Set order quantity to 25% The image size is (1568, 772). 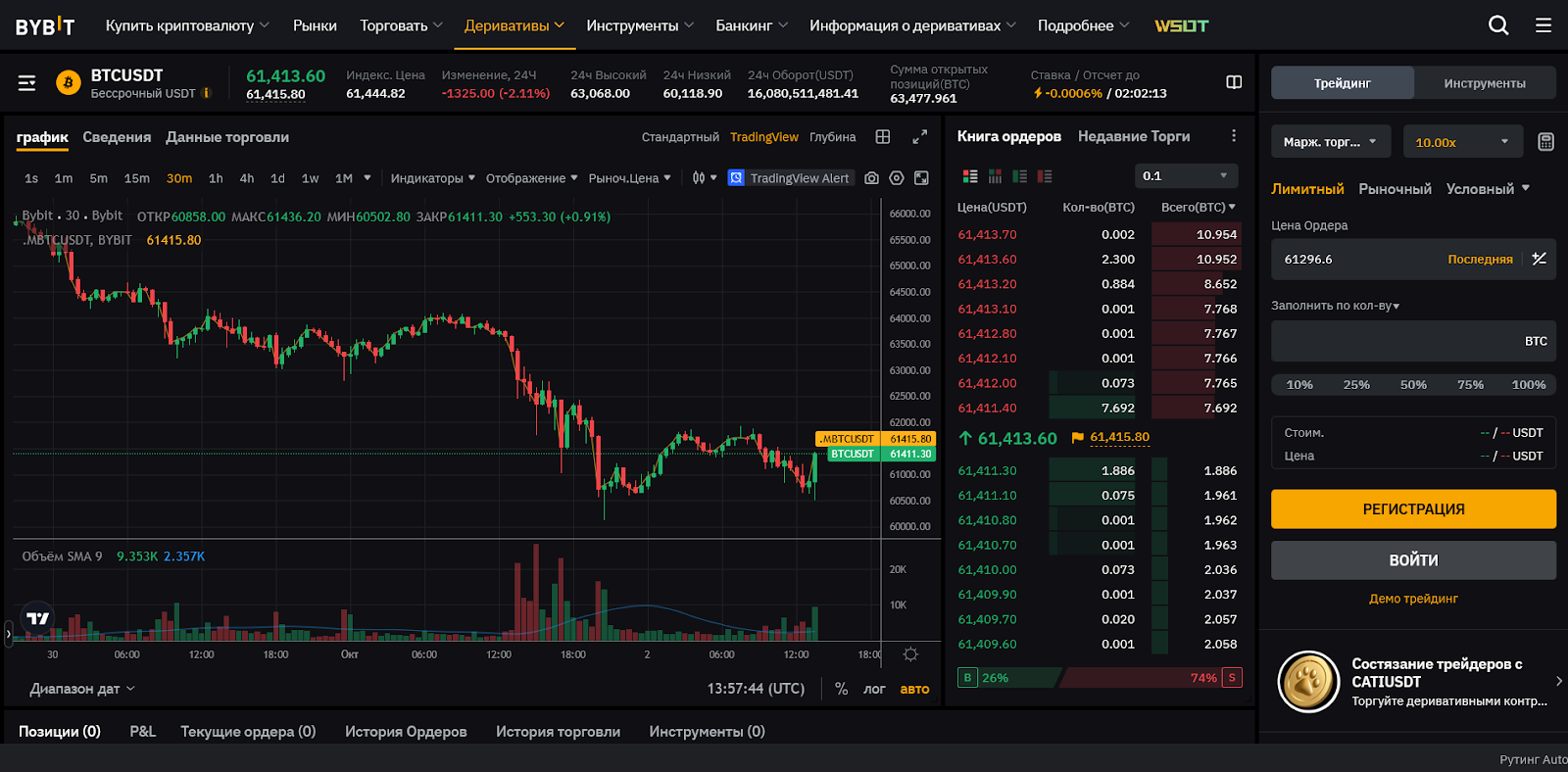tap(1356, 385)
